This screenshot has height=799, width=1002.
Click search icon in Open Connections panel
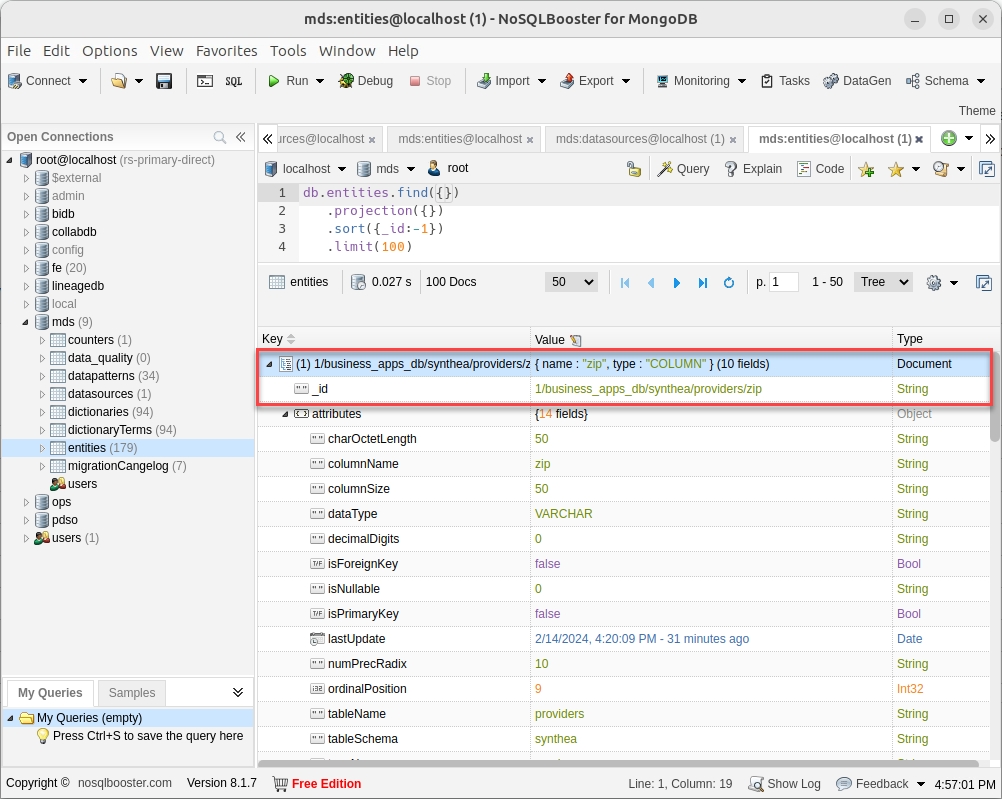tap(220, 137)
